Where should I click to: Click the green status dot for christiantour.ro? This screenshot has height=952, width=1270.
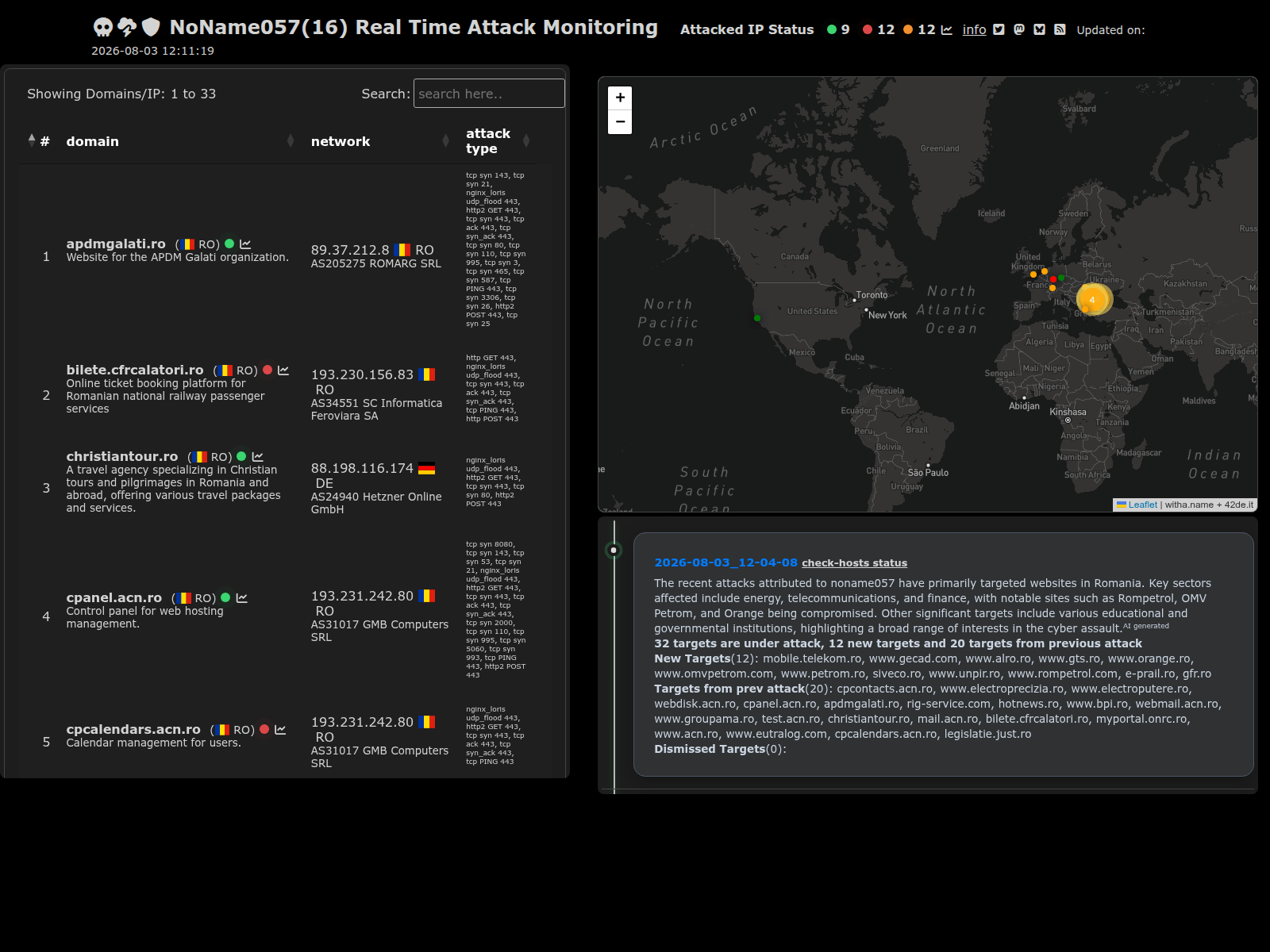pyautogui.click(x=241, y=457)
